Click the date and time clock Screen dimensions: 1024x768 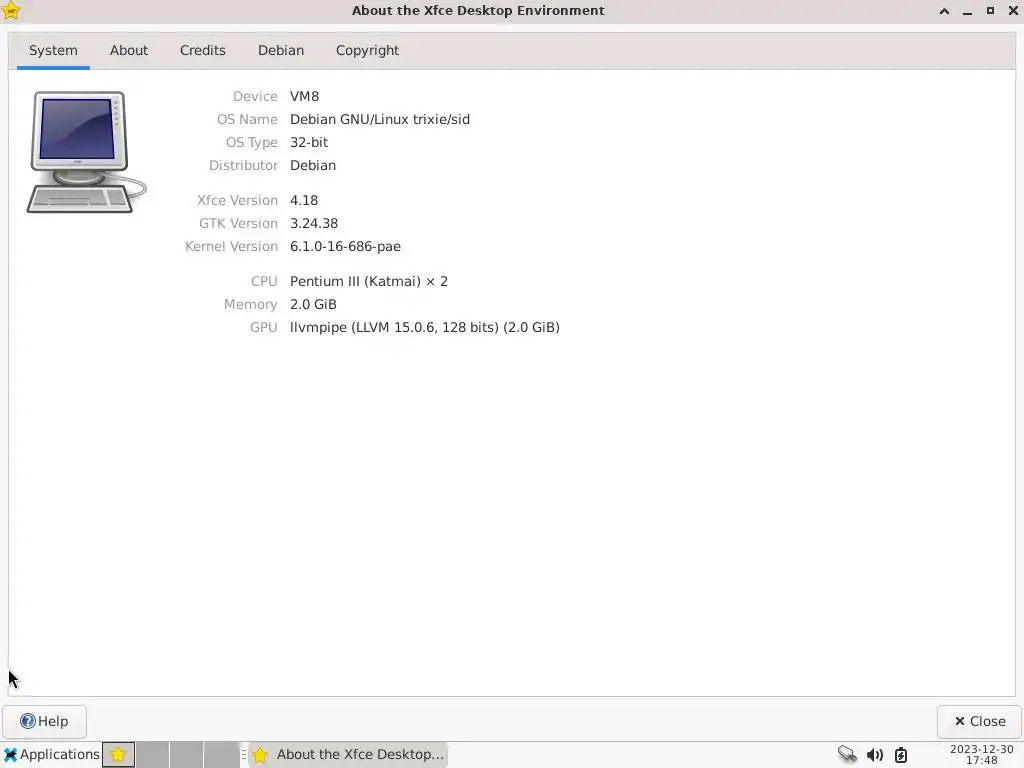point(982,754)
